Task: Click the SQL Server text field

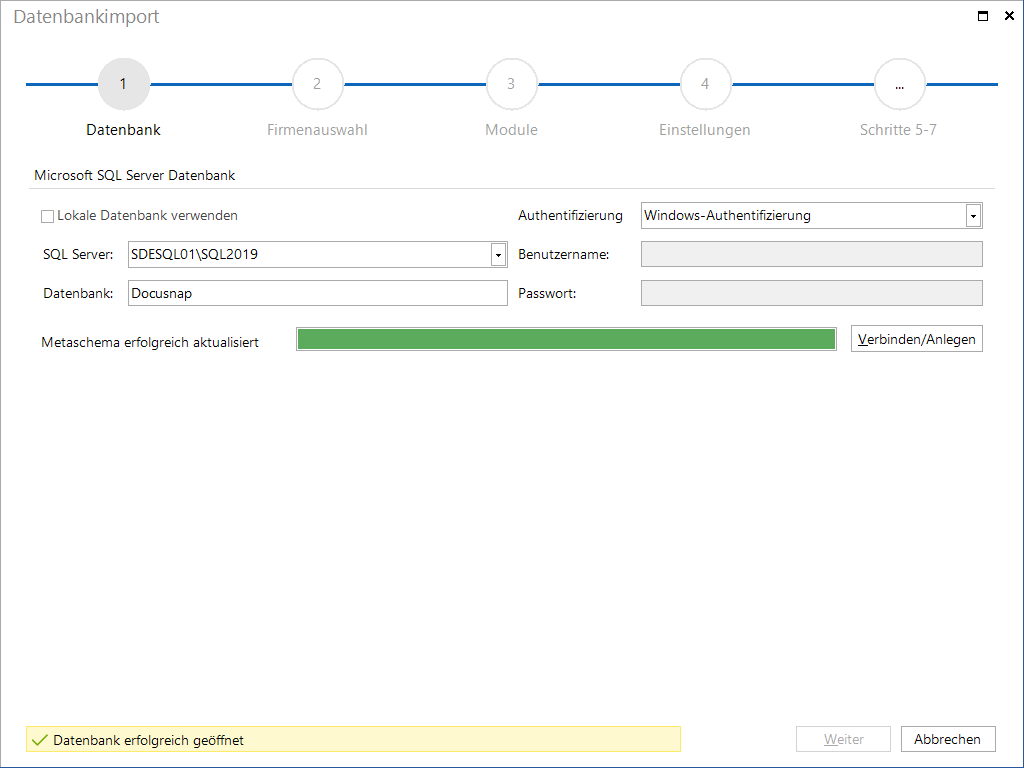Action: [x=310, y=255]
